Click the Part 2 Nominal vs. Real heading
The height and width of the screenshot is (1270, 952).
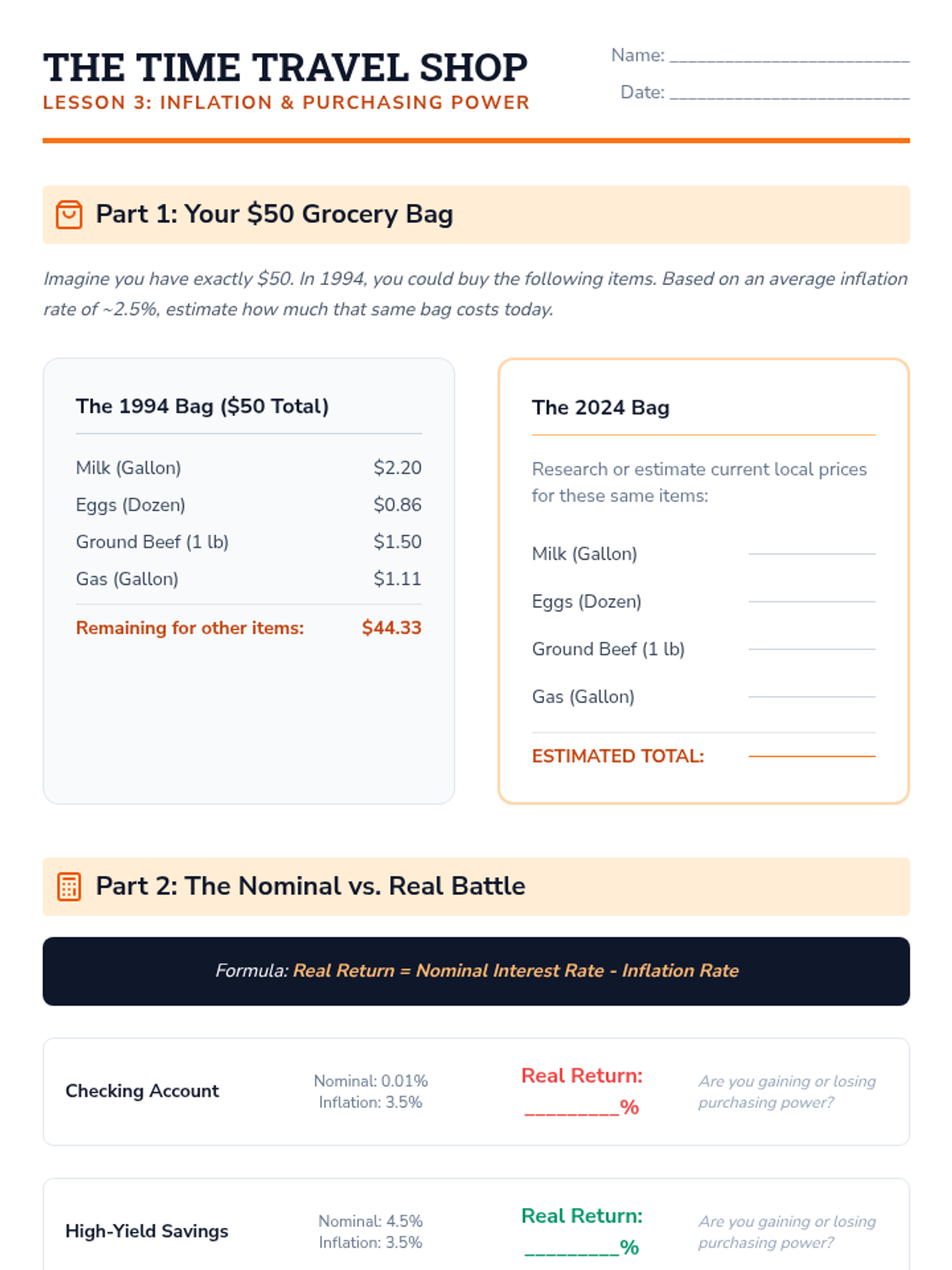(310, 887)
